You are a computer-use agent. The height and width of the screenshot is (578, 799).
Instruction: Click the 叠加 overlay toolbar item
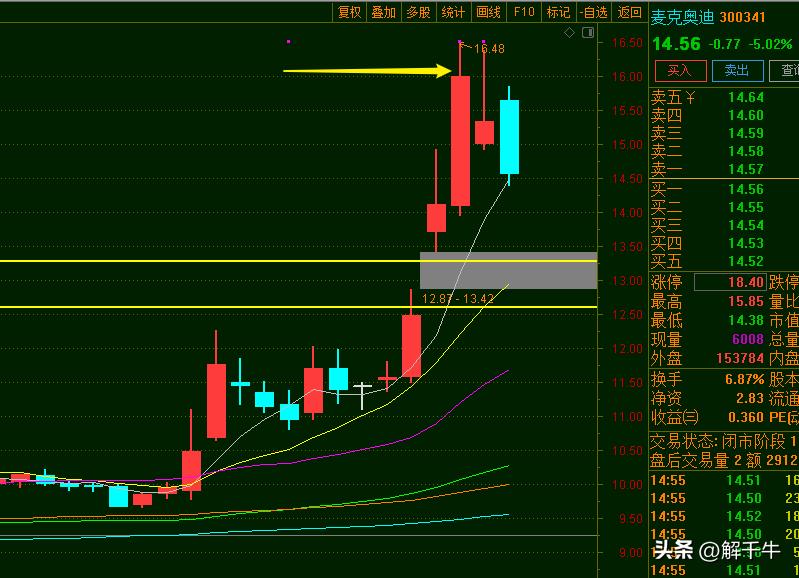tap(383, 12)
